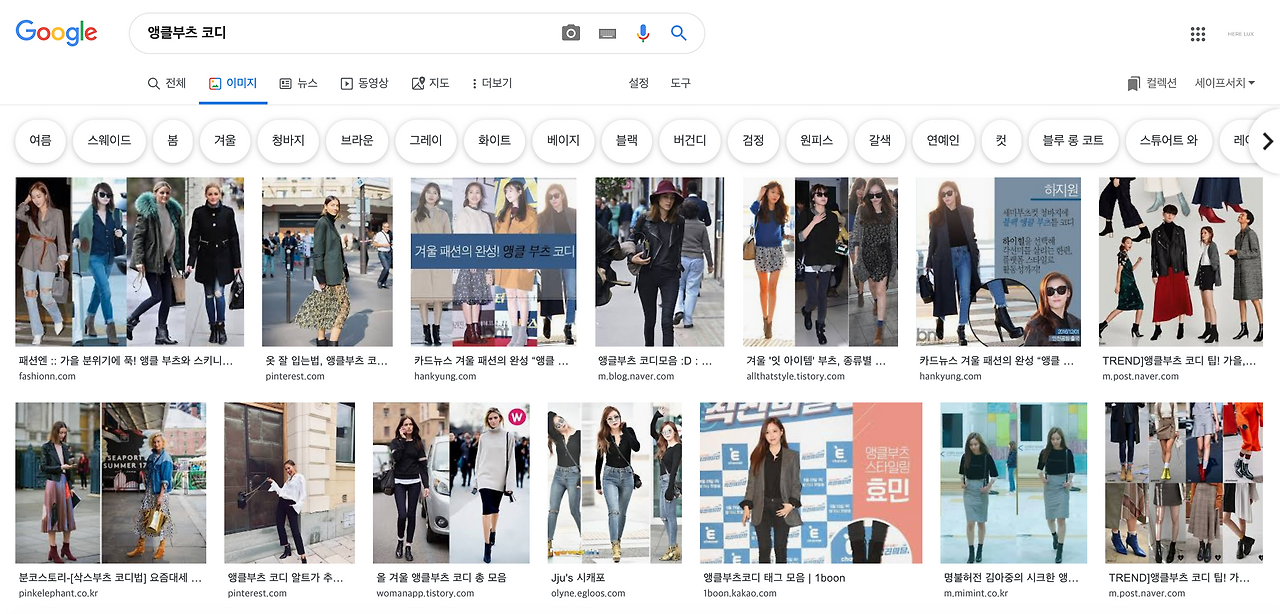Run the search with the magnifier icon
This screenshot has width=1280, height=614.
[x=678, y=32]
